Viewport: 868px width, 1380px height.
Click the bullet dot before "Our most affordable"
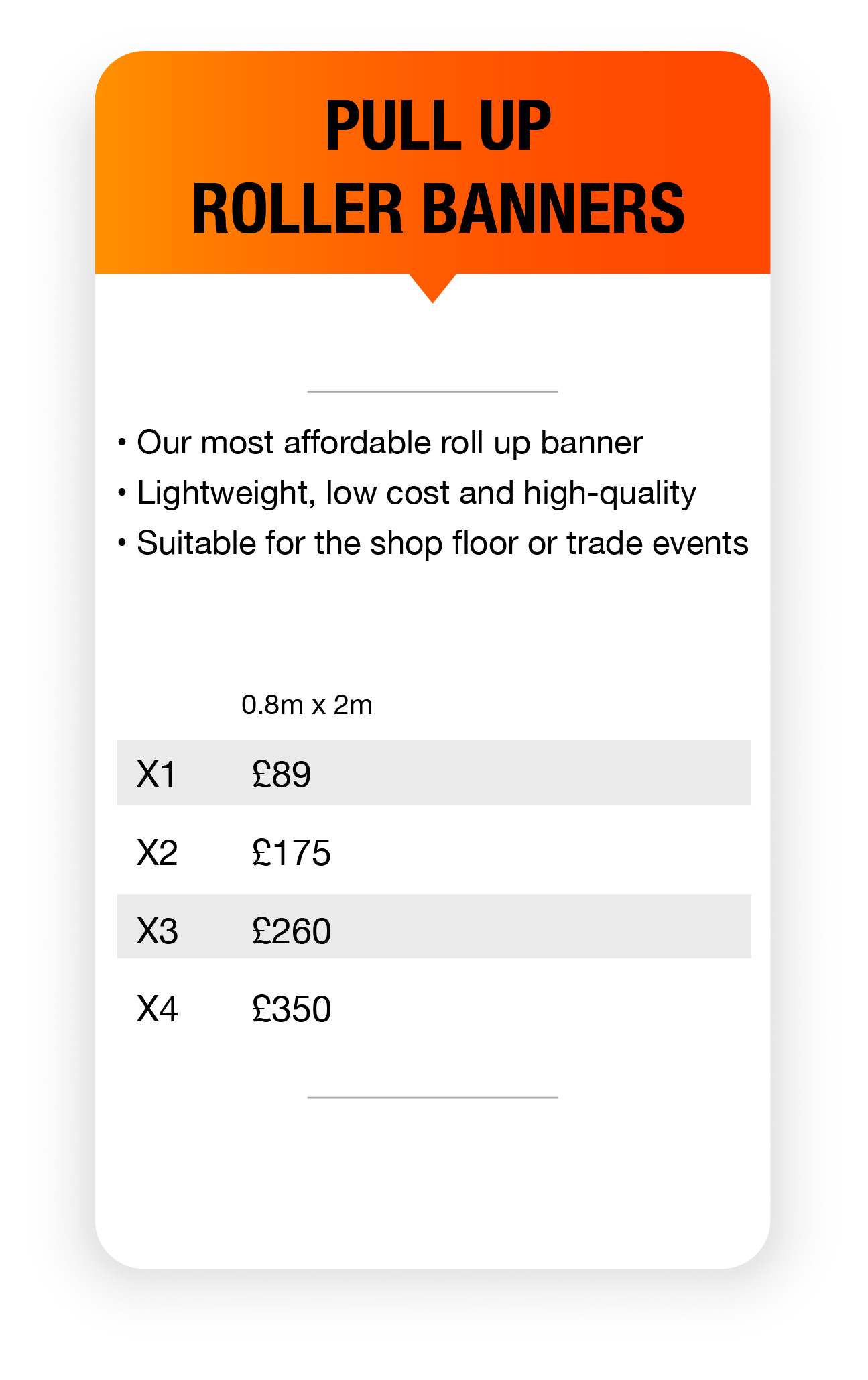click(122, 443)
